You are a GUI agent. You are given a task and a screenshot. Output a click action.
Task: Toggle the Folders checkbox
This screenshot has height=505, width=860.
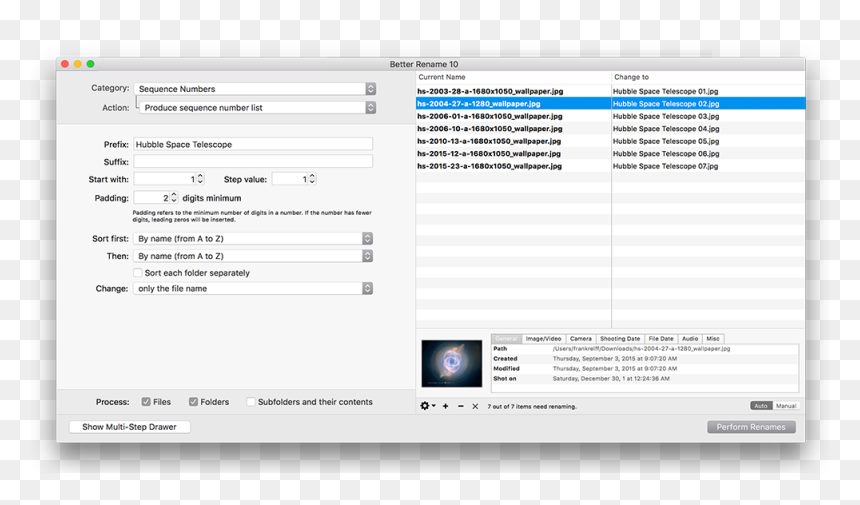194,402
